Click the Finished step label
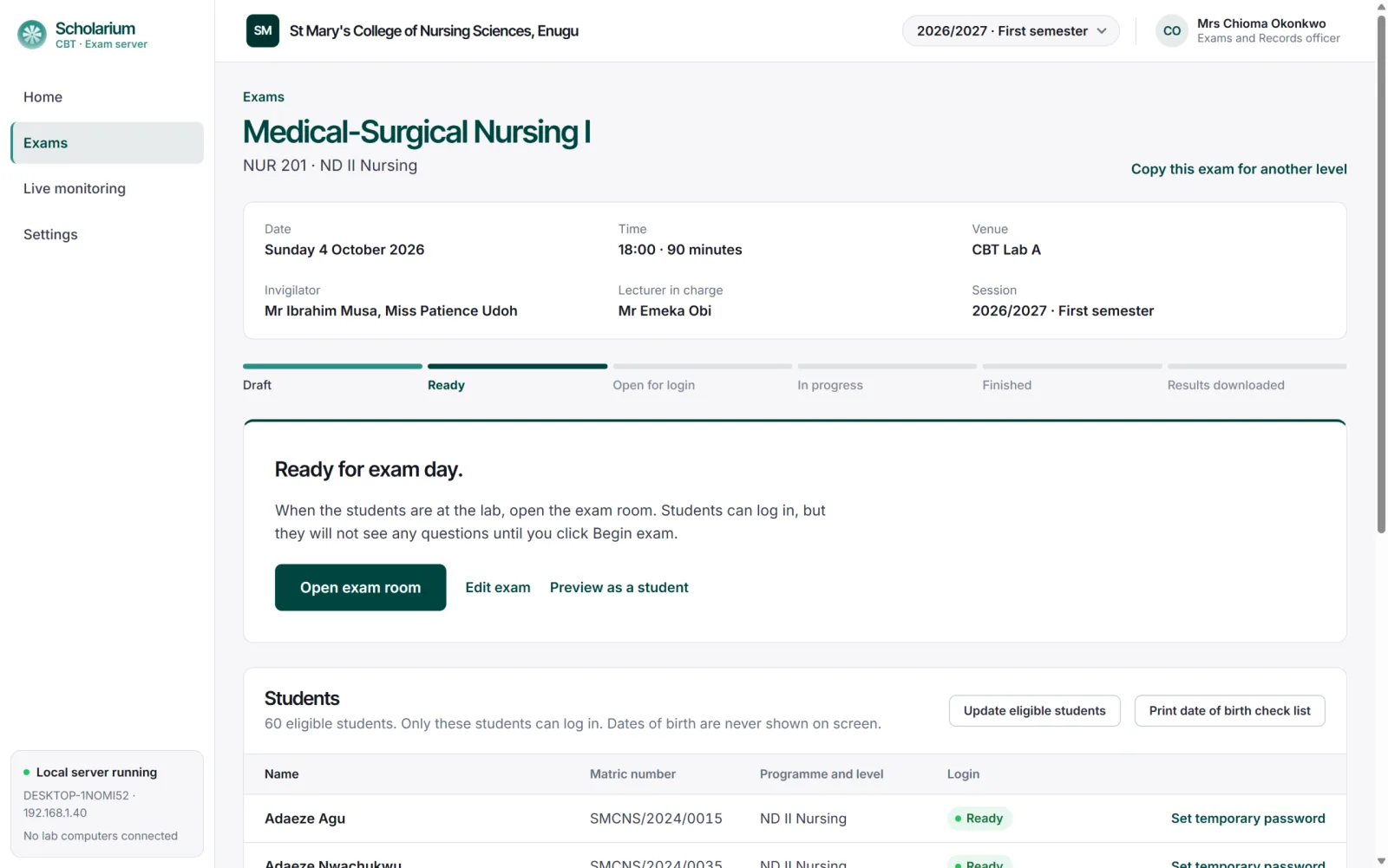1388x868 pixels. point(1006,385)
